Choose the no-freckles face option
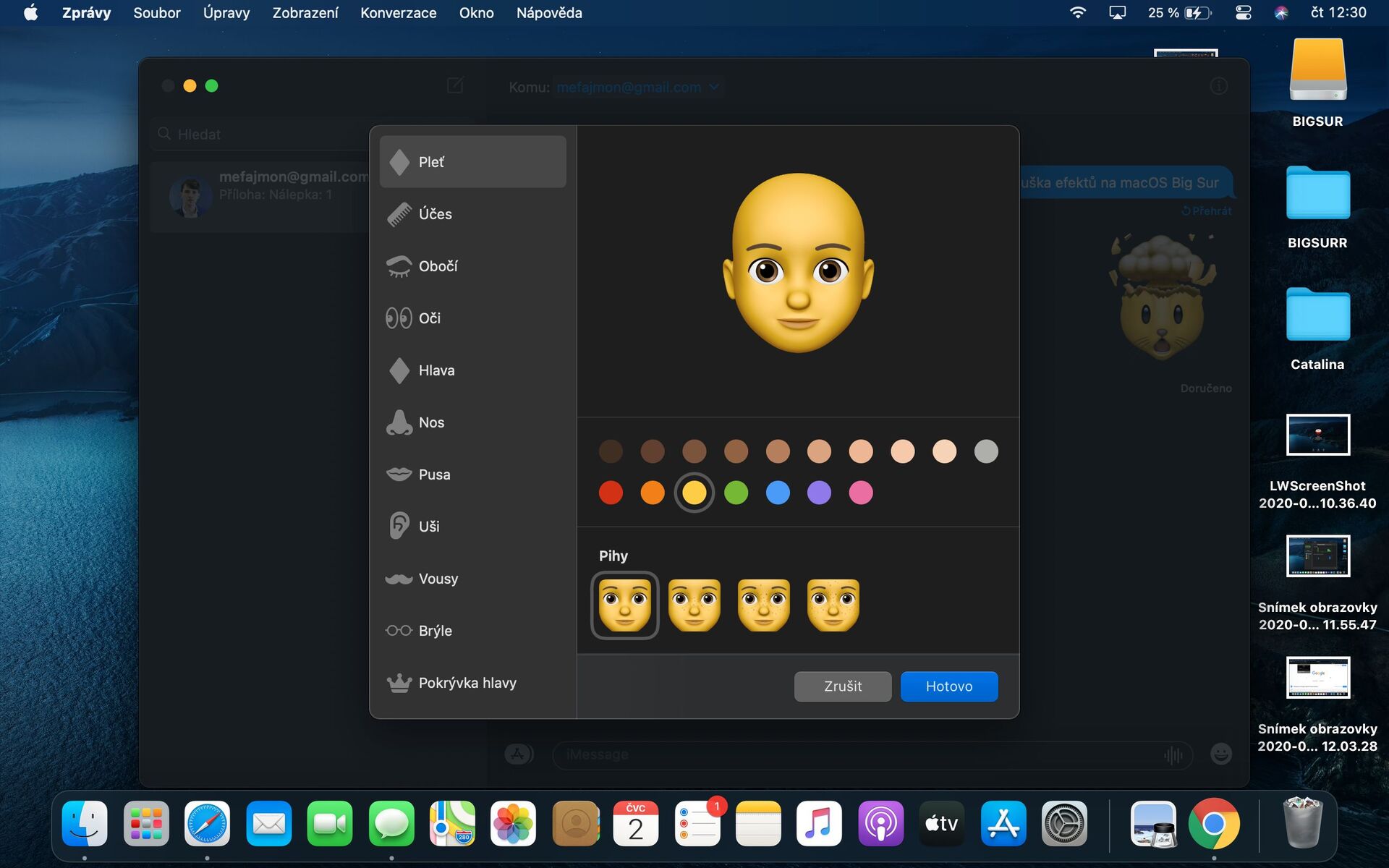Viewport: 1389px width, 868px height. (625, 605)
